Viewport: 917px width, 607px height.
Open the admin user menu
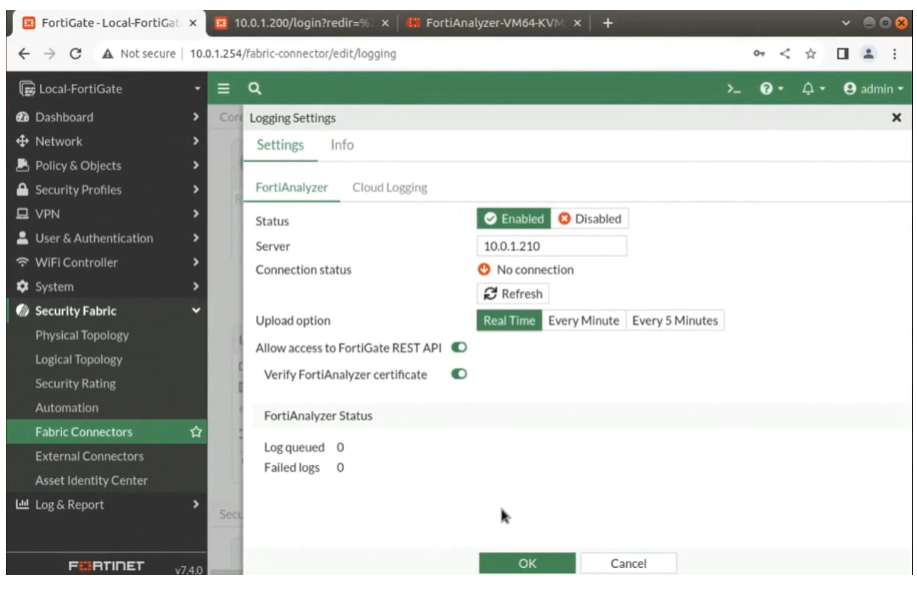(x=873, y=89)
